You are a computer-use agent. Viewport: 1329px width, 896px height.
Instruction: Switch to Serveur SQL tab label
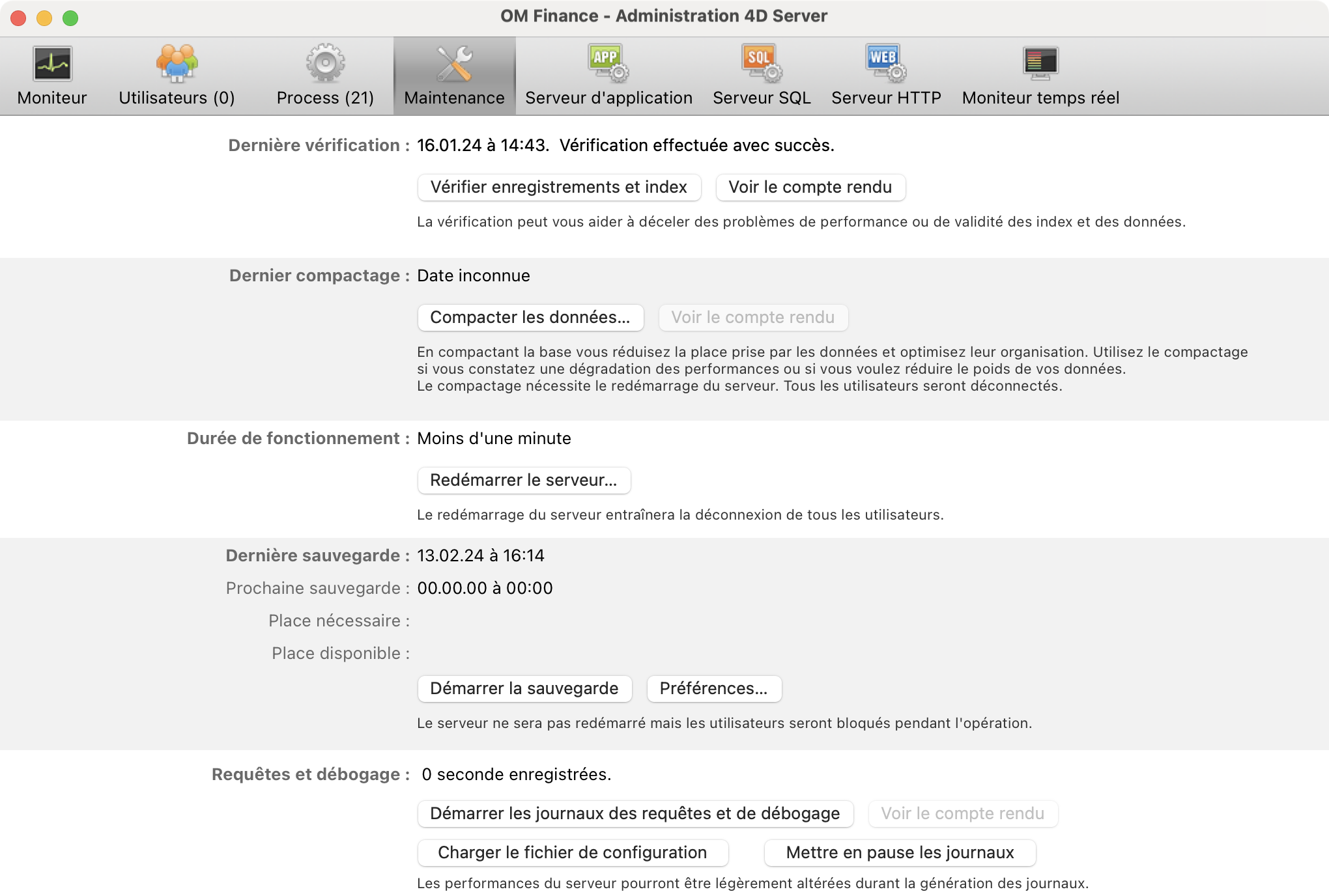pos(761,98)
